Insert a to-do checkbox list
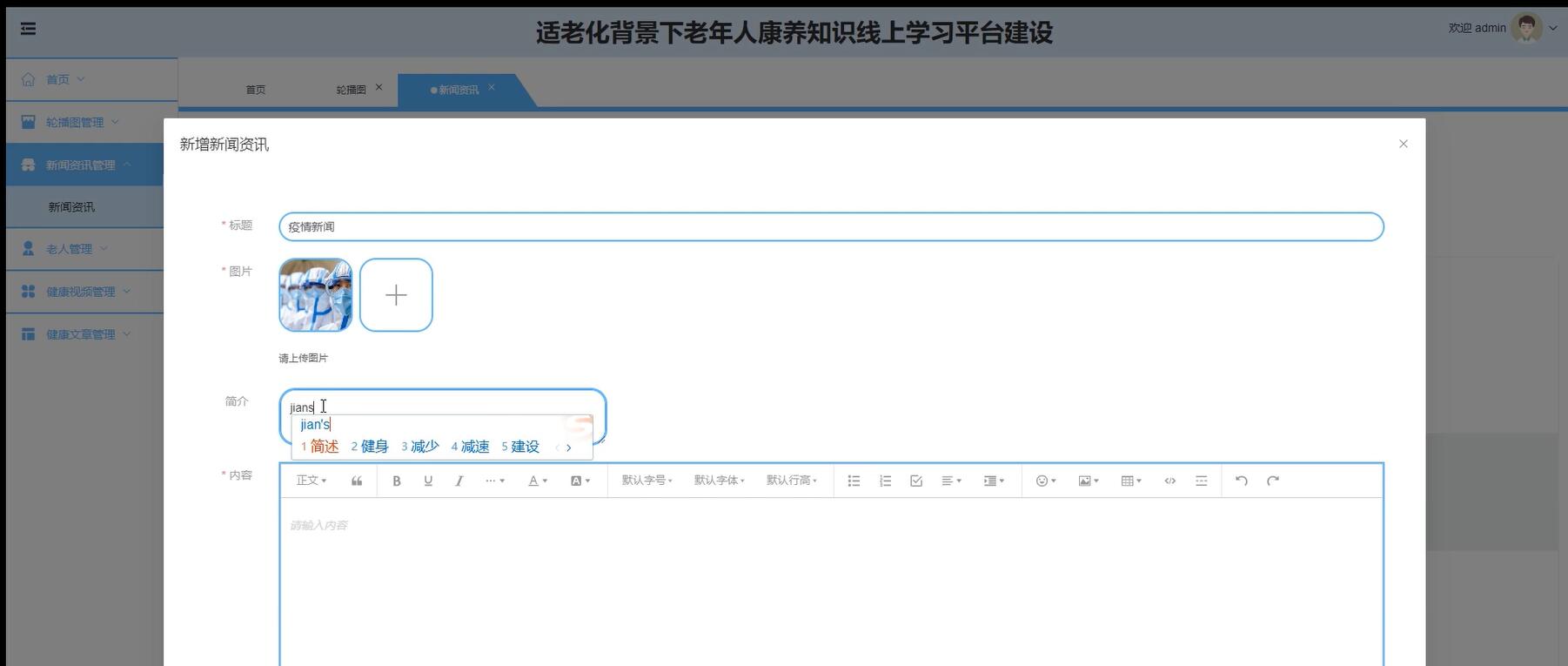Viewport: 1568px width, 666px height. [916, 481]
